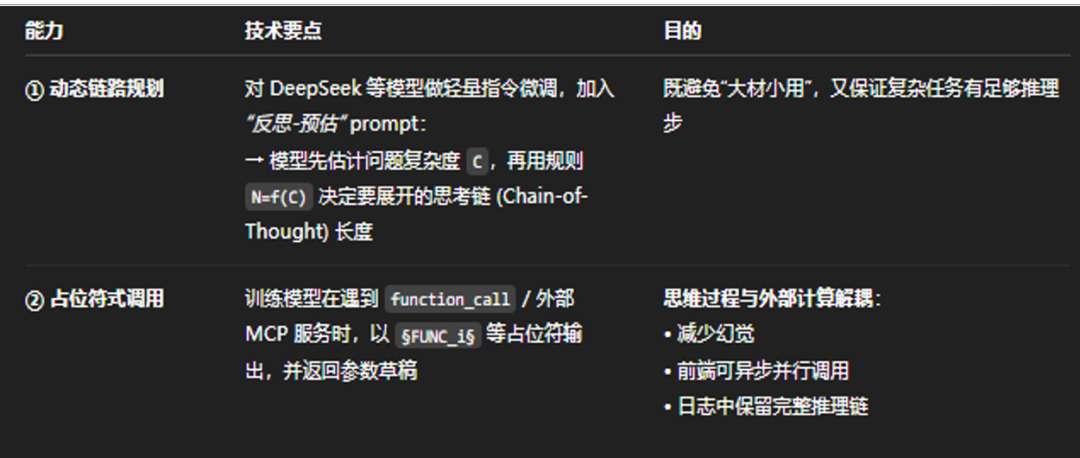Image resolution: width=1080 pixels, height=458 pixels.
Task: Click the Chain-of-Thought text
Action: 416,214
